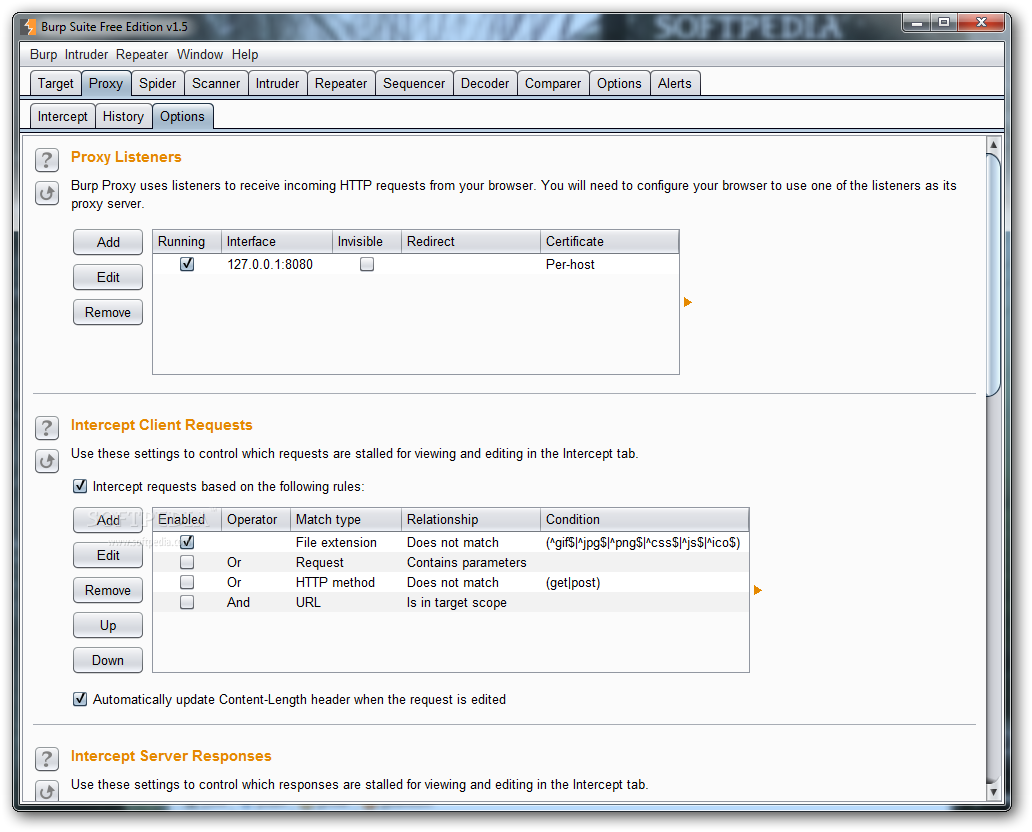
Task: Remove the selected proxy listener
Action: pyautogui.click(x=108, y=312)
